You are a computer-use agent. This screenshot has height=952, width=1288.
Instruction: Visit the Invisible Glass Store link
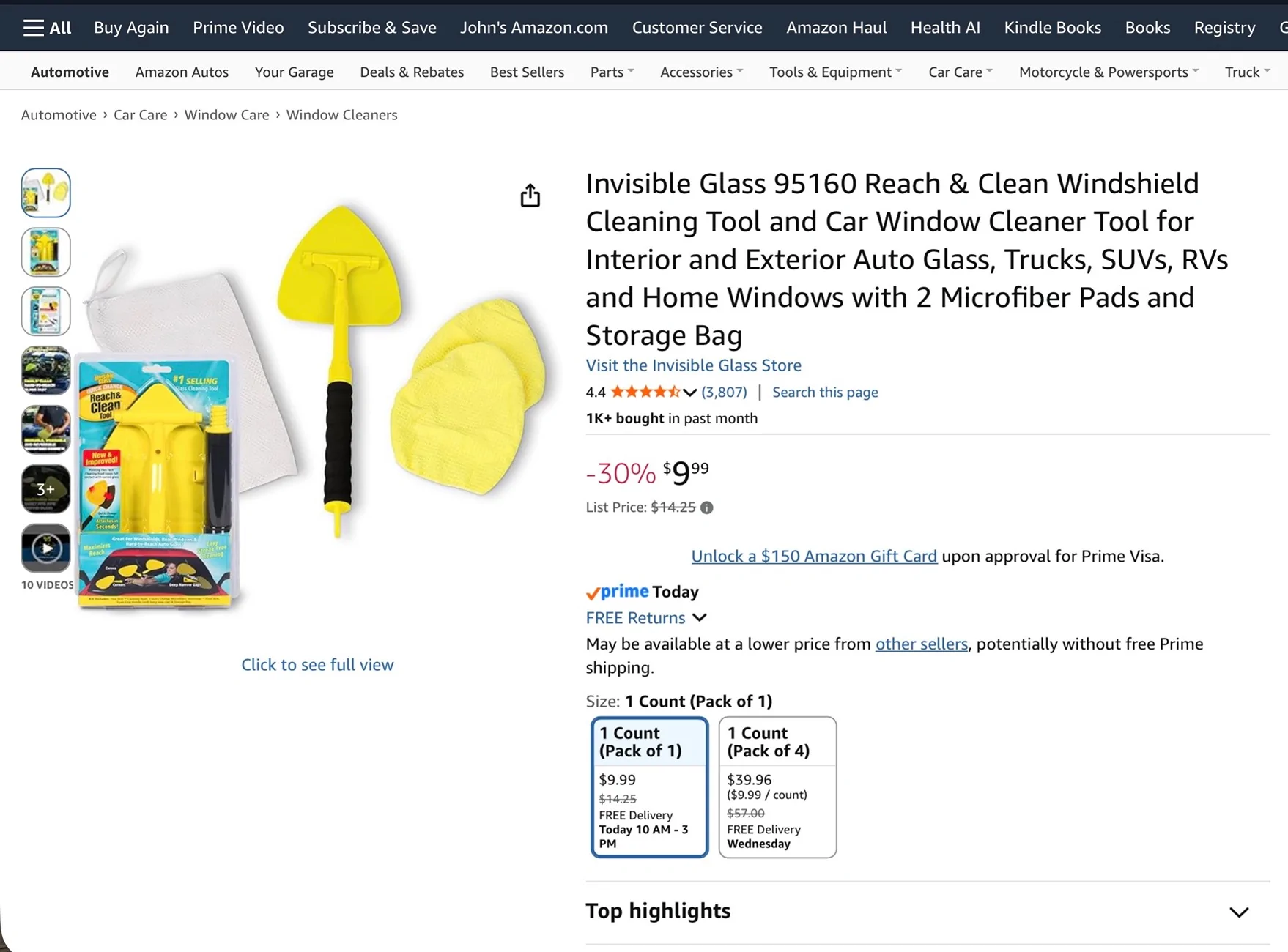pos(693,365)
